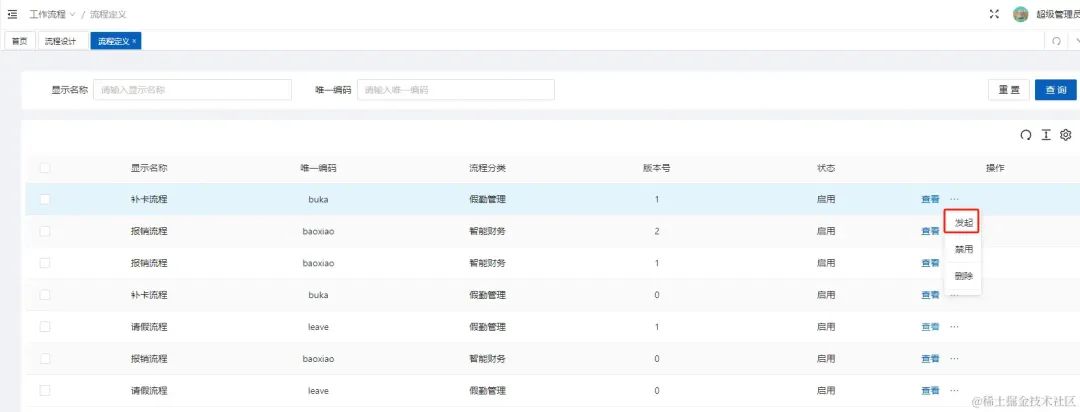Click the baoxiao code in the version 2 row
The height and width of the screenshot is (412, 1080).
[x=318, y=231]
